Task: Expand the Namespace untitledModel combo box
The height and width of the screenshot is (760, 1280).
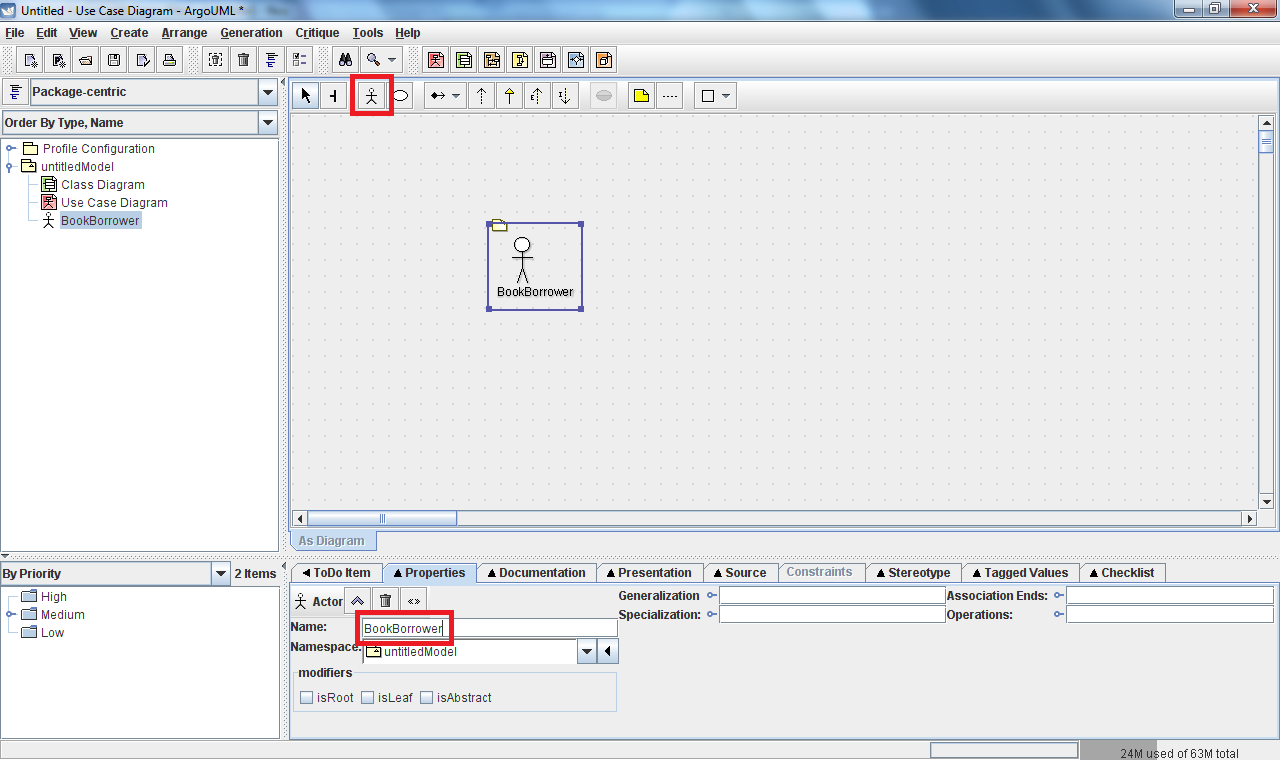Action: coord(588,652)
